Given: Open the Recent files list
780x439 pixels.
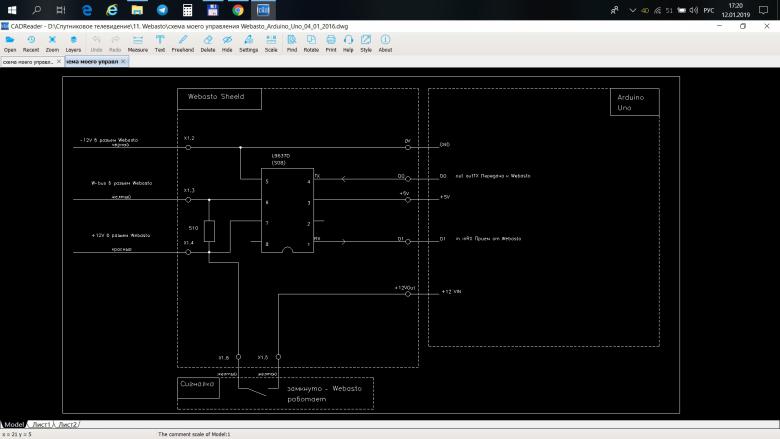Looking at the screenshot, I should click(31, 42).
